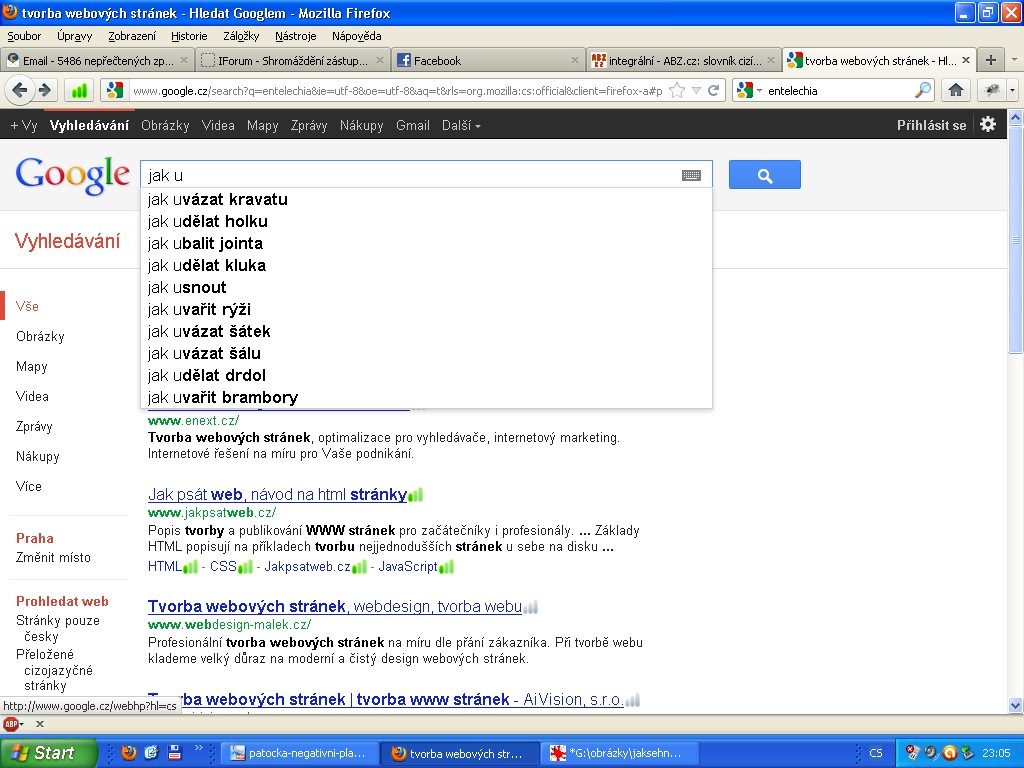The image size is (1024, 768).
Task: Click the blue Google search button
Action: click(765, 175)
